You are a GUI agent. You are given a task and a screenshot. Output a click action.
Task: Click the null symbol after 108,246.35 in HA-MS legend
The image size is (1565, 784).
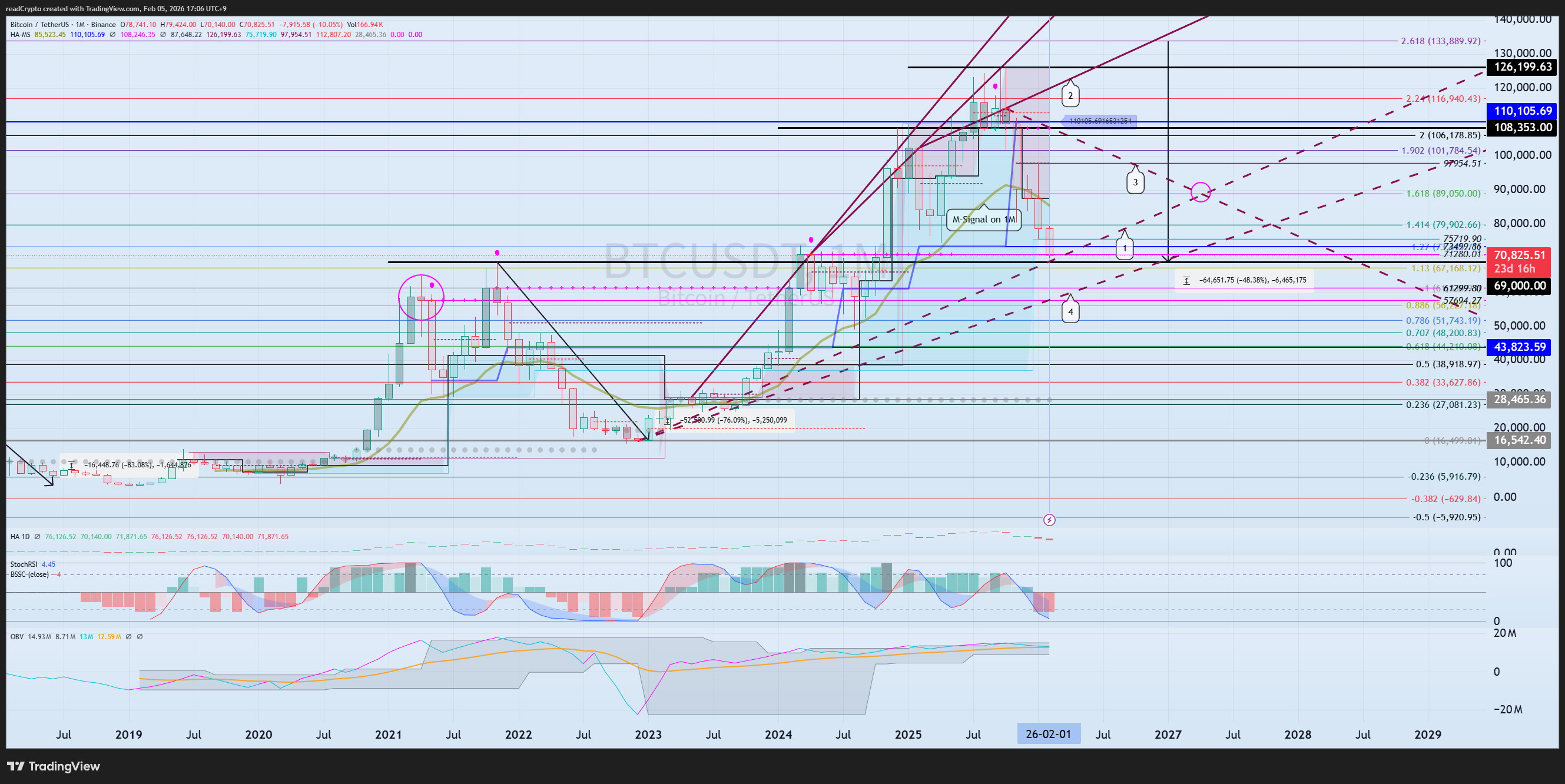(163, 35)
